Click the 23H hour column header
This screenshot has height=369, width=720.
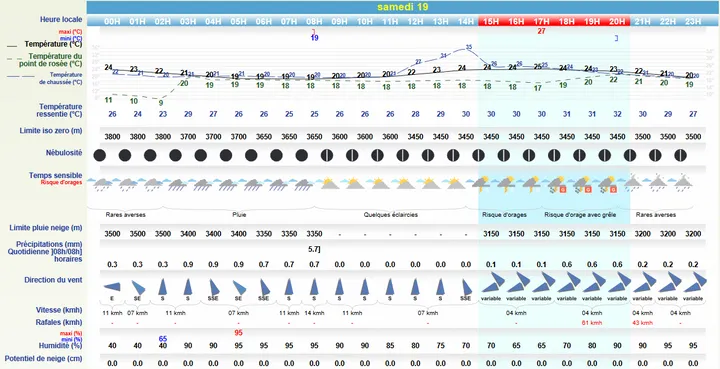tap(693, 21)
